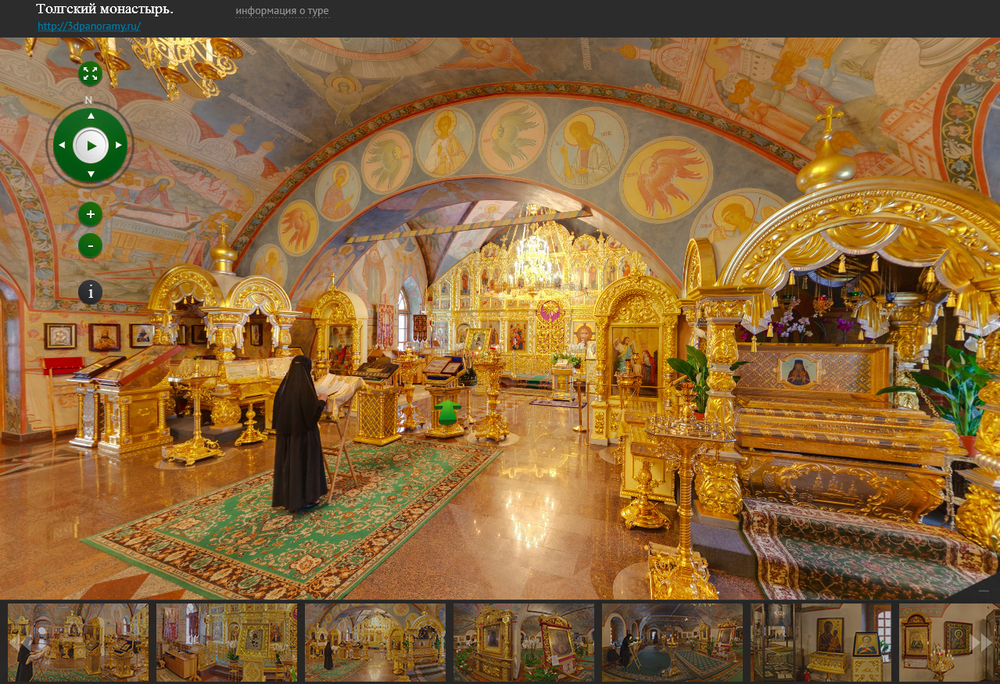Click the 'Толгский монастырь.' title
The image size is (1000, 684).
point(104,9)
